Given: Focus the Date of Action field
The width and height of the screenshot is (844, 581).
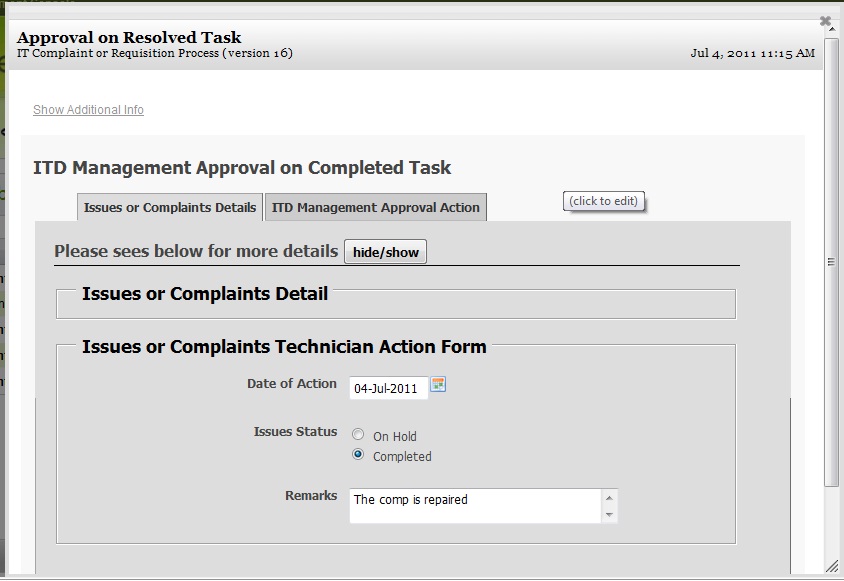Looking at the screenshot, I should tap(388, 388).
